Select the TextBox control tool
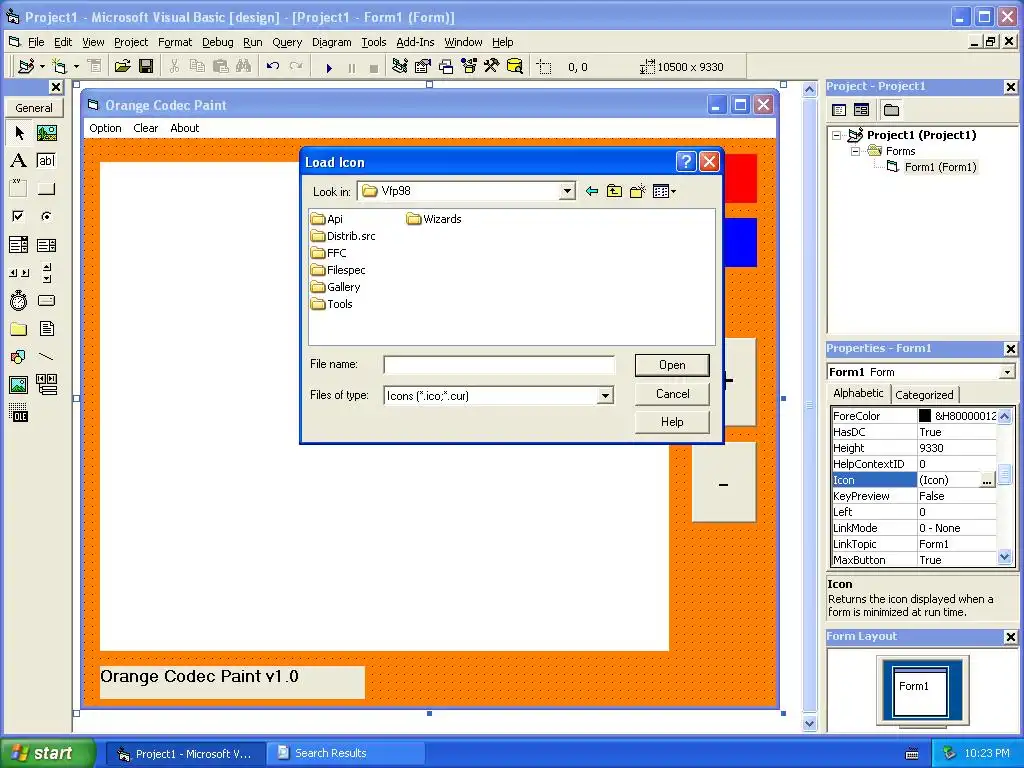 [46, 161]
